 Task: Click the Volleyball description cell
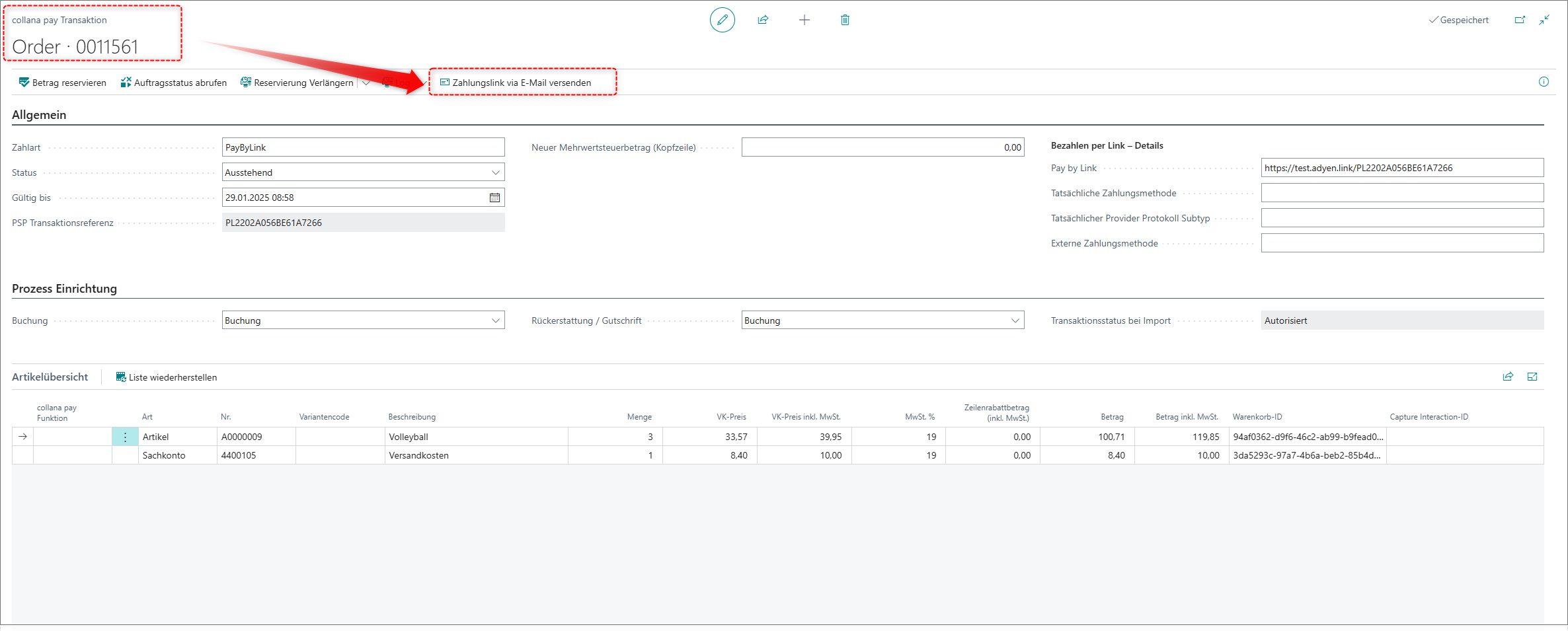476,437
